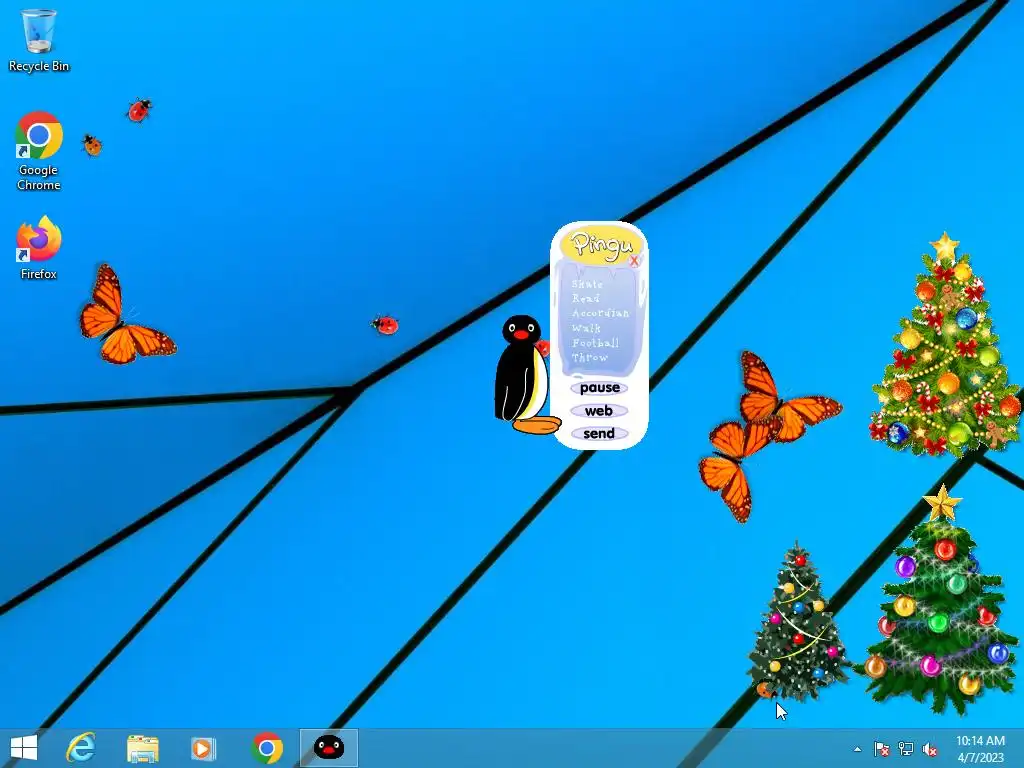Open the media player taskbar icon
1024x768 pixels.
point(203,748)
